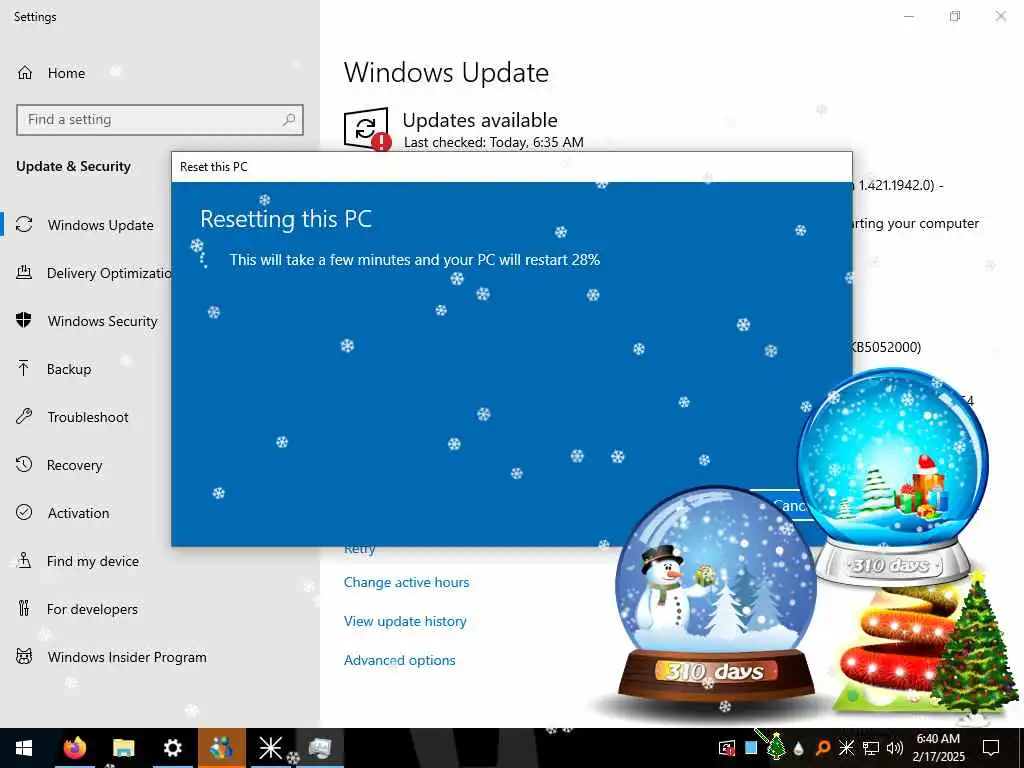Open the Windows Start menu
The width and height of the screenshot is (1024, 768).
coord(24,748)
